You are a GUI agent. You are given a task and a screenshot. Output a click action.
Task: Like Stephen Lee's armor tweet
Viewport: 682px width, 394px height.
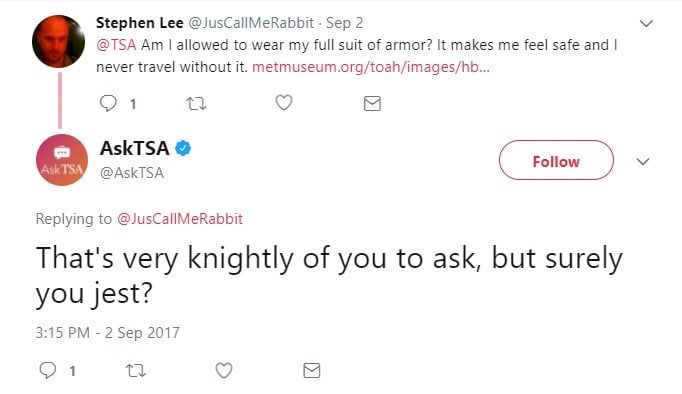point(284,103)
